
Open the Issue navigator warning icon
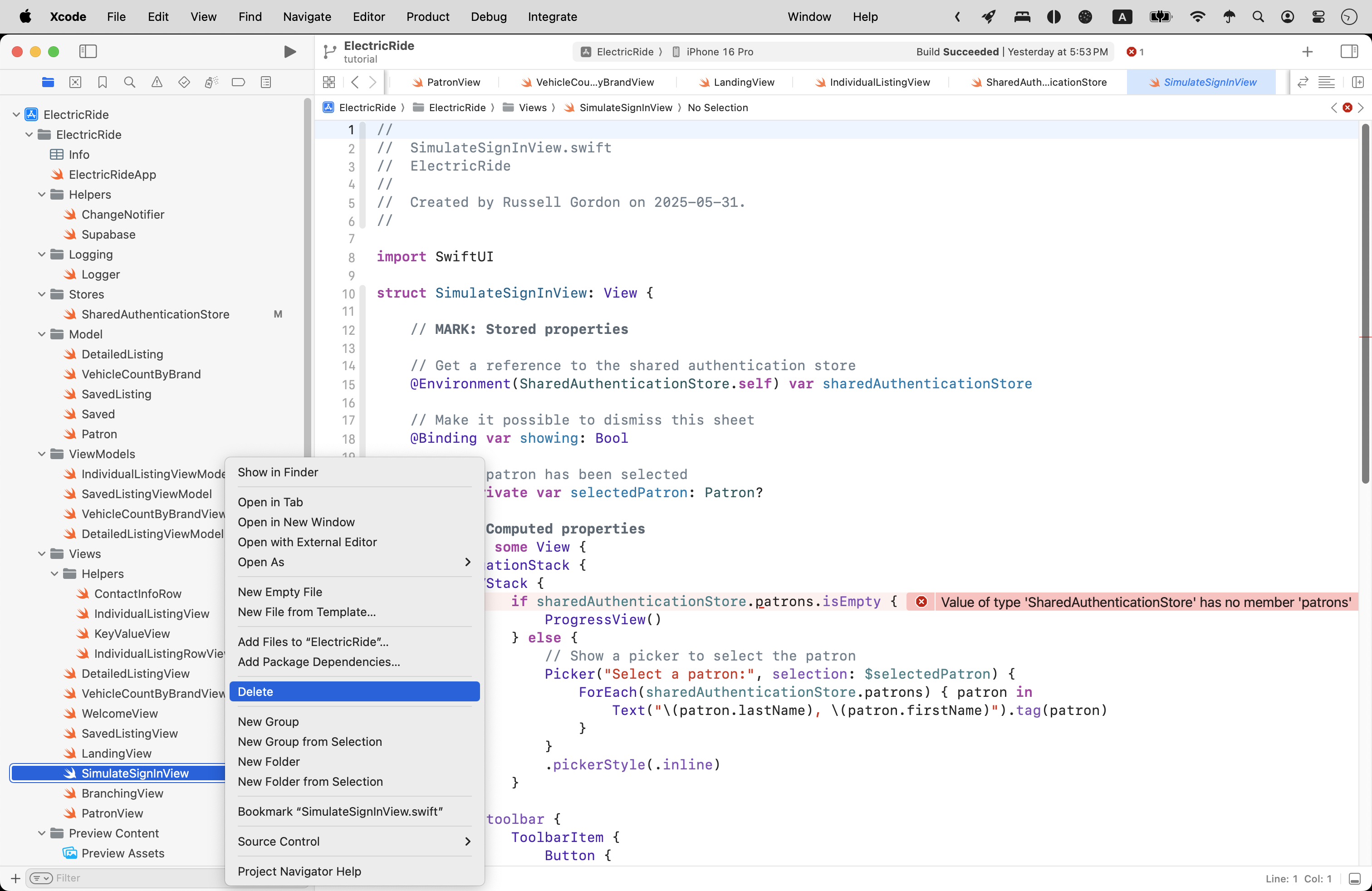[x=157, y=83]
